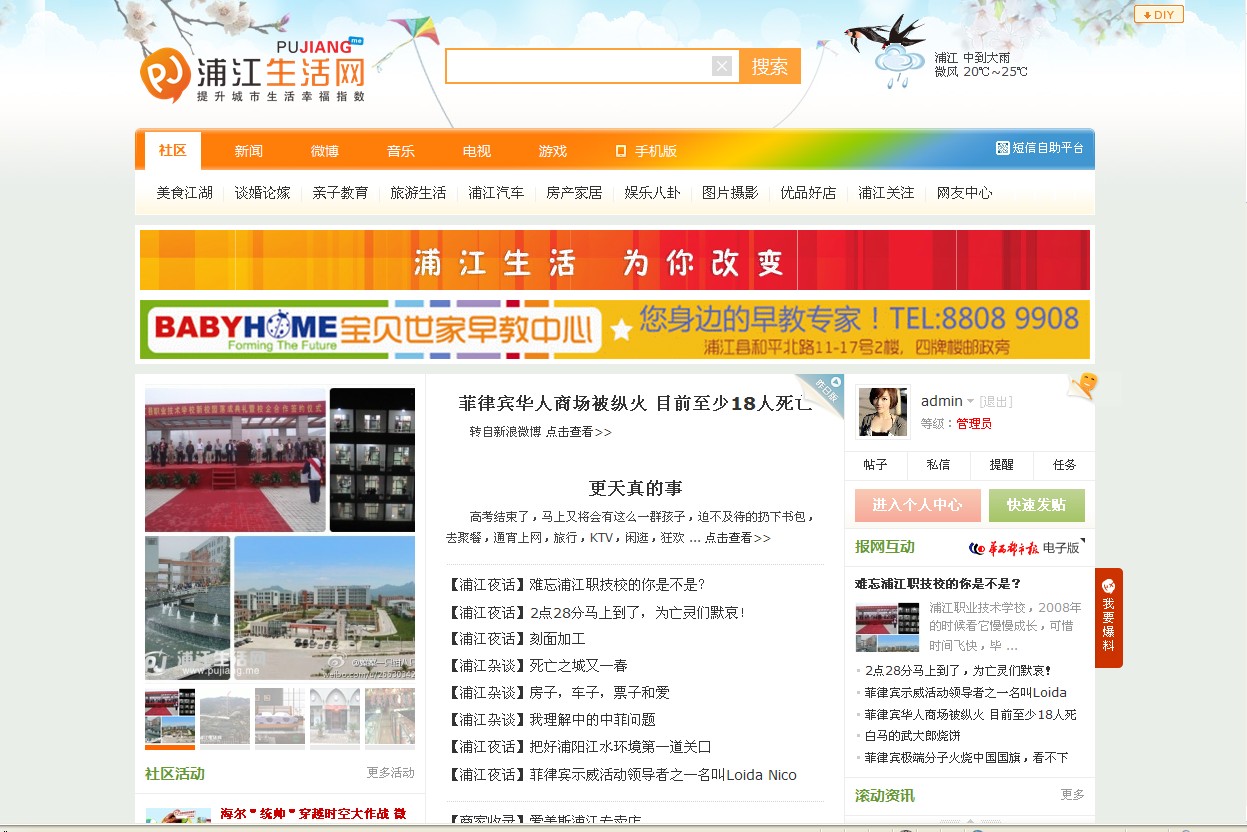Open the 我要爆料 side tab

1108,617
